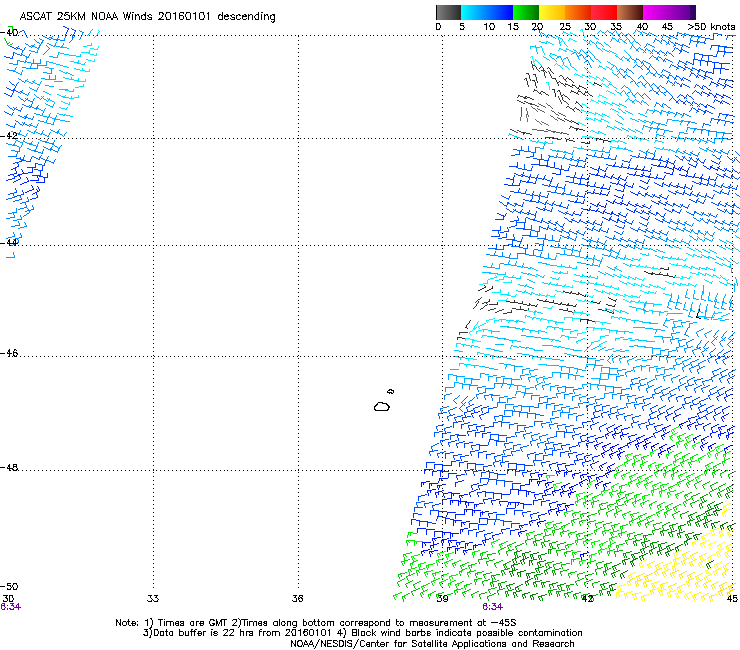Click the colorbar tick label "25"
Viewport: 740px width, 650px height.
pyautogui.click(x=565, y=27)
